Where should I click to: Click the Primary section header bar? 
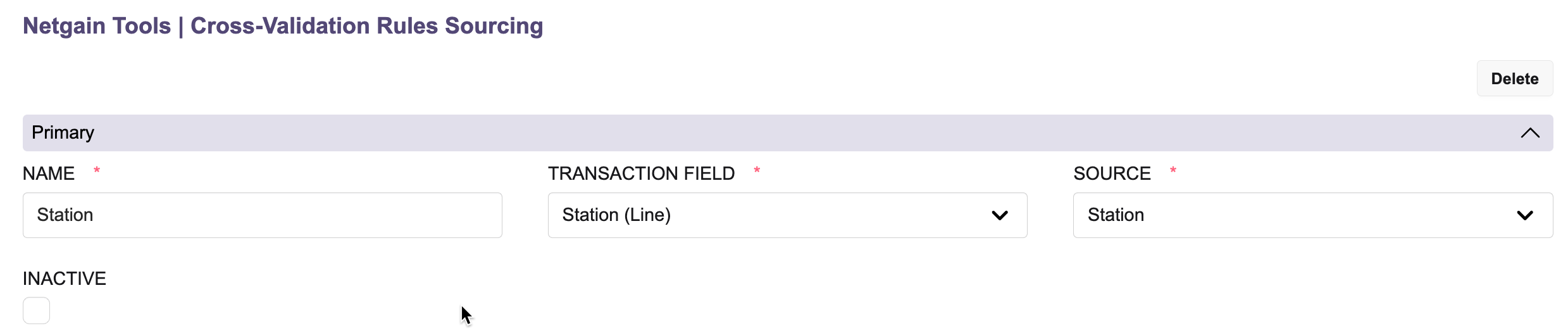(788, 133)
